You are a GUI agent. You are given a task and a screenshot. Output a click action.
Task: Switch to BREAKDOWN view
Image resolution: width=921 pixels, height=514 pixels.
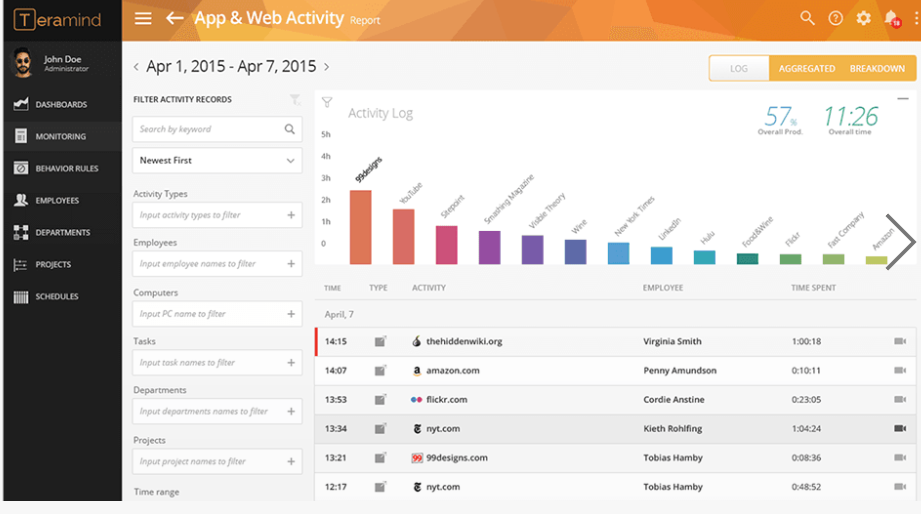[877, 69]
